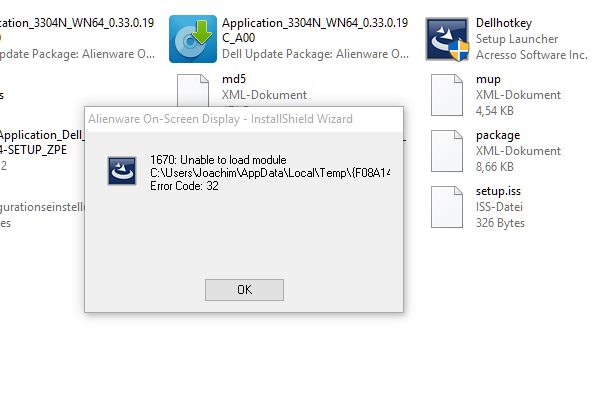Click OK in the error dialog
Viewport: 616px width, 402px height.
[x=244, y=289]
